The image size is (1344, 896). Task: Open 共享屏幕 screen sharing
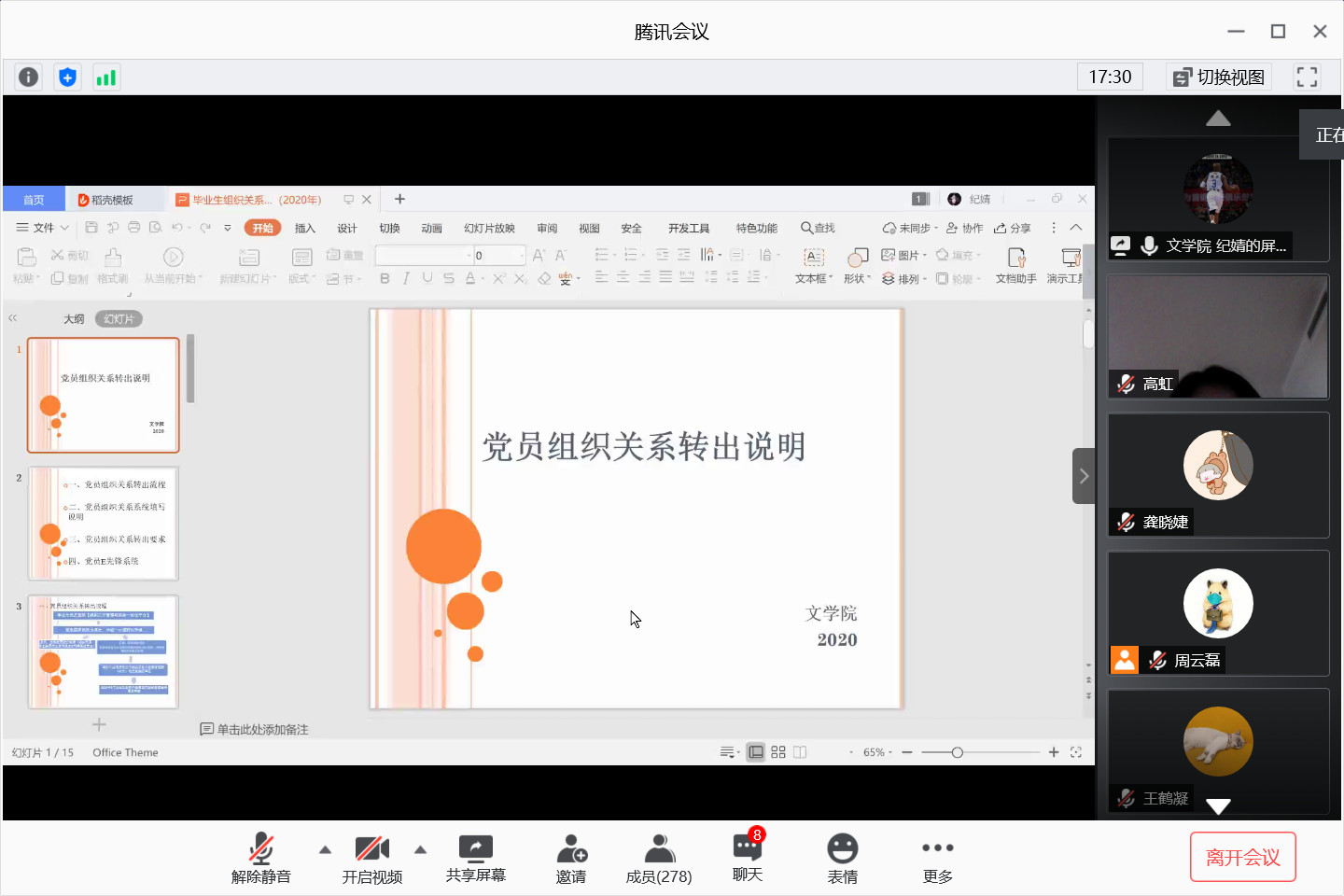475,857
